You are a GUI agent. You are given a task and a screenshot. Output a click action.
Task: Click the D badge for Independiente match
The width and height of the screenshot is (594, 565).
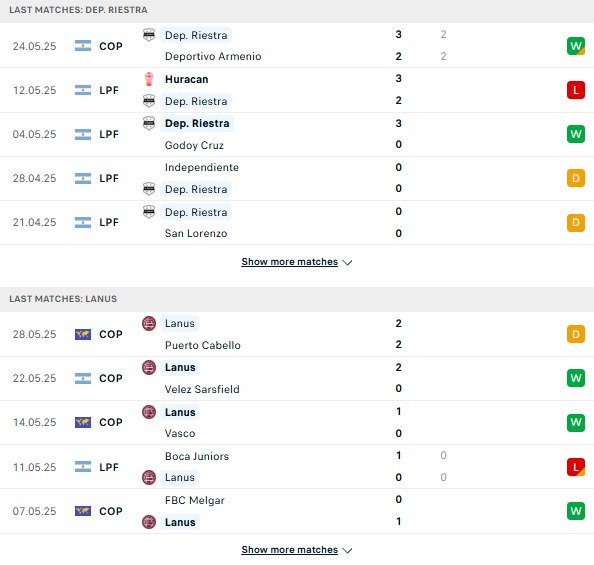tap(575, 178)
